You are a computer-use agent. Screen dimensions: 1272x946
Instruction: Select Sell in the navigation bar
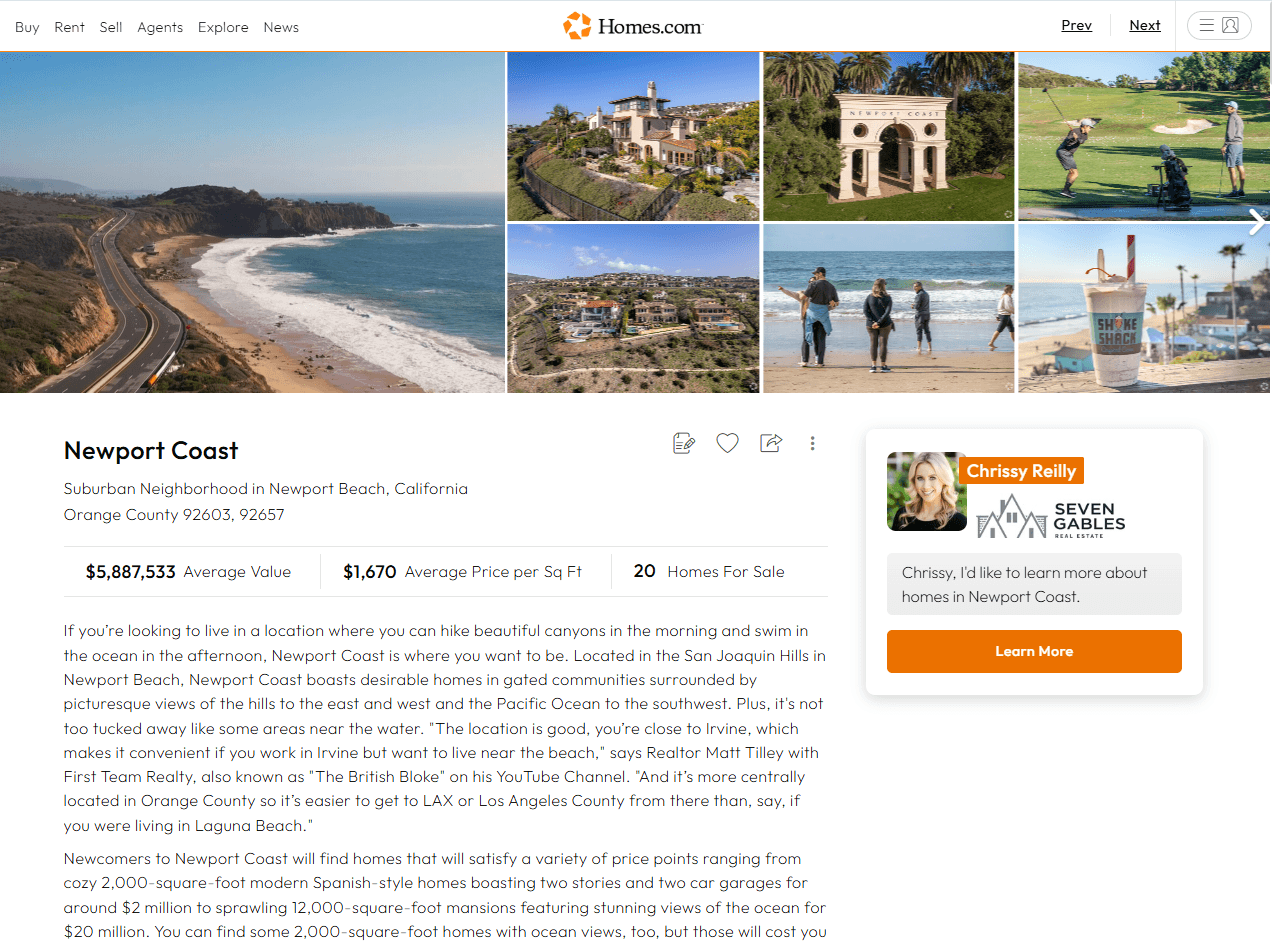click(x=111, y=27)
